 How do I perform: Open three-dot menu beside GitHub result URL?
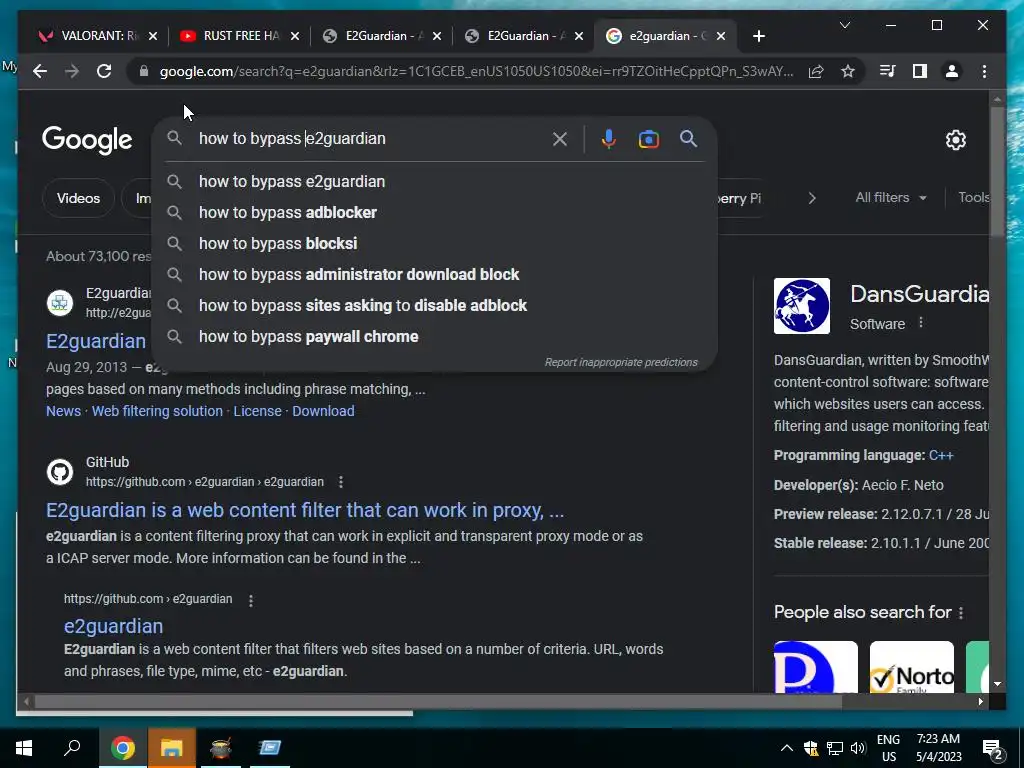click(x=340, y=482)
